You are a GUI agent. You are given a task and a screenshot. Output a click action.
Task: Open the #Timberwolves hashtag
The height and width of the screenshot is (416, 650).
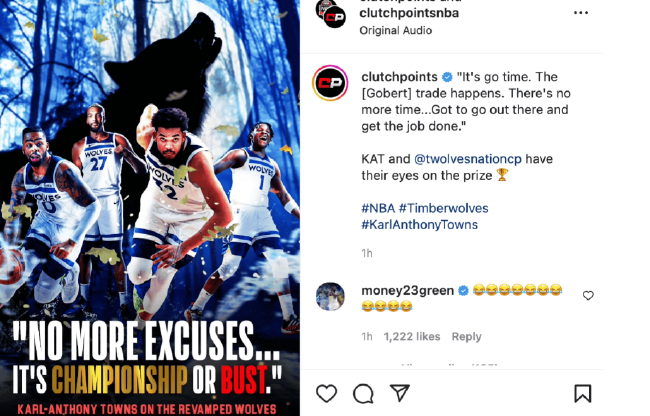[x=444, y=208]
